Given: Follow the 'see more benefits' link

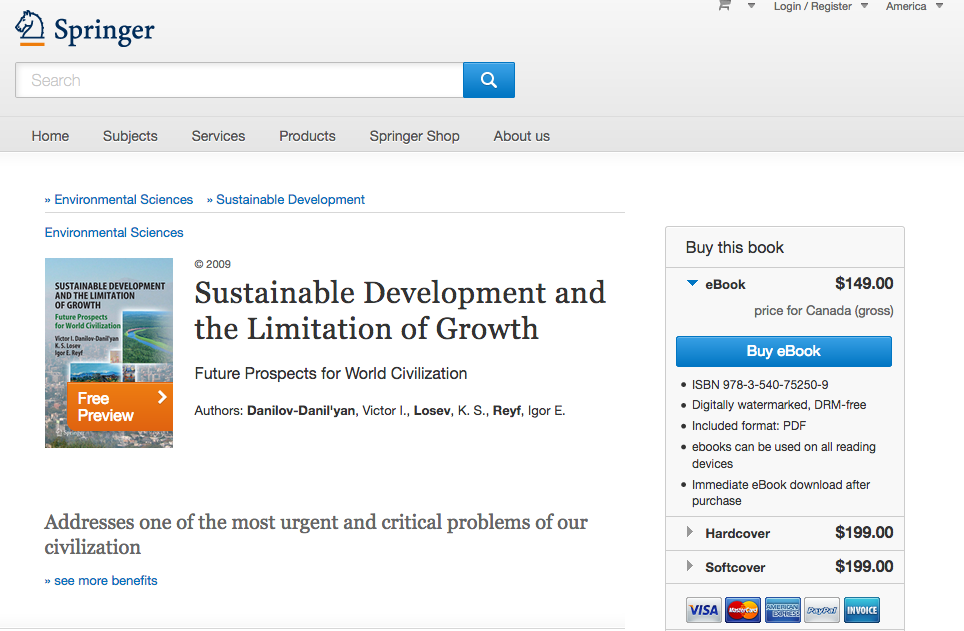Looking at the screenshot, I should click(101, 581).
